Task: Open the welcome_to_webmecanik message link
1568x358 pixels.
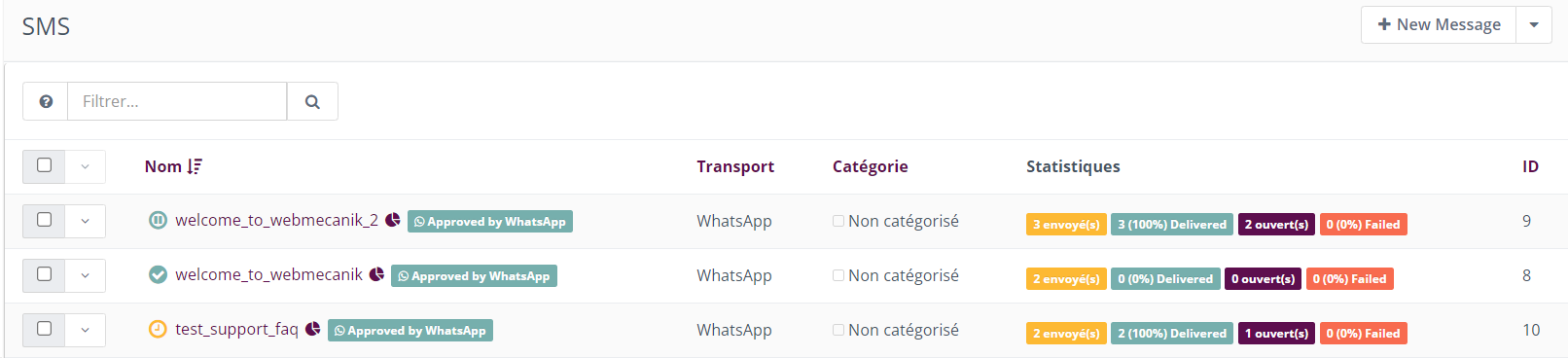Action: (268, 274)
